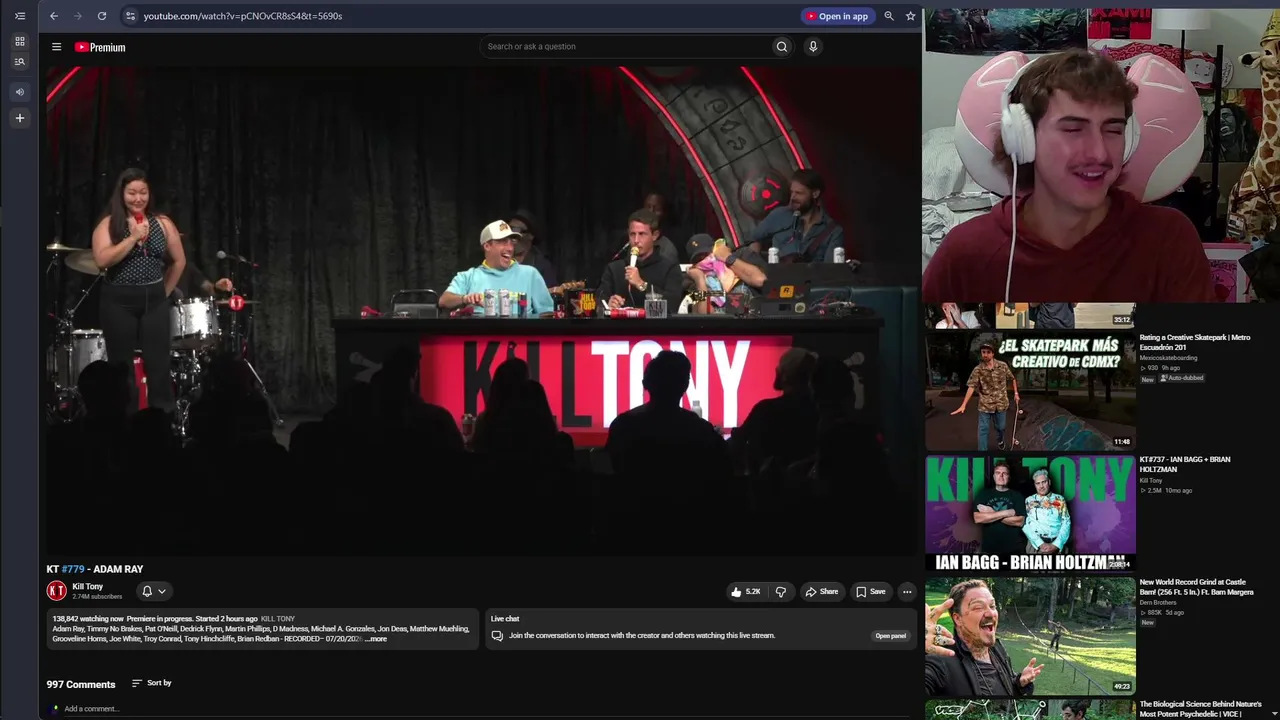The width and height of the screenshot is (1280, 720).
Task: Click the zoom magnifier icon in address bar
Action: (x=889, y=16)
